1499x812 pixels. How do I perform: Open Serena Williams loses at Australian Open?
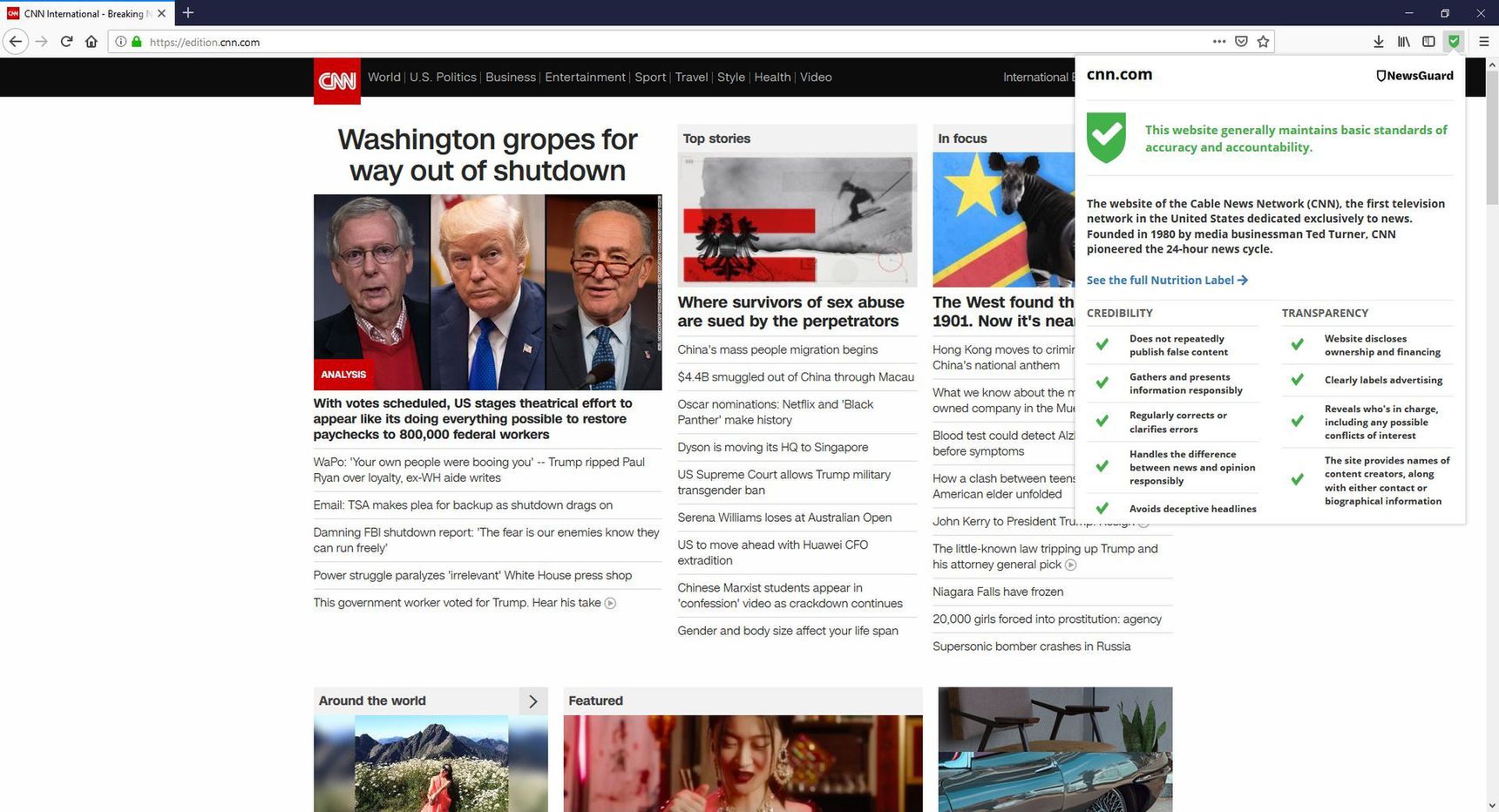click(x=784, y=518)
